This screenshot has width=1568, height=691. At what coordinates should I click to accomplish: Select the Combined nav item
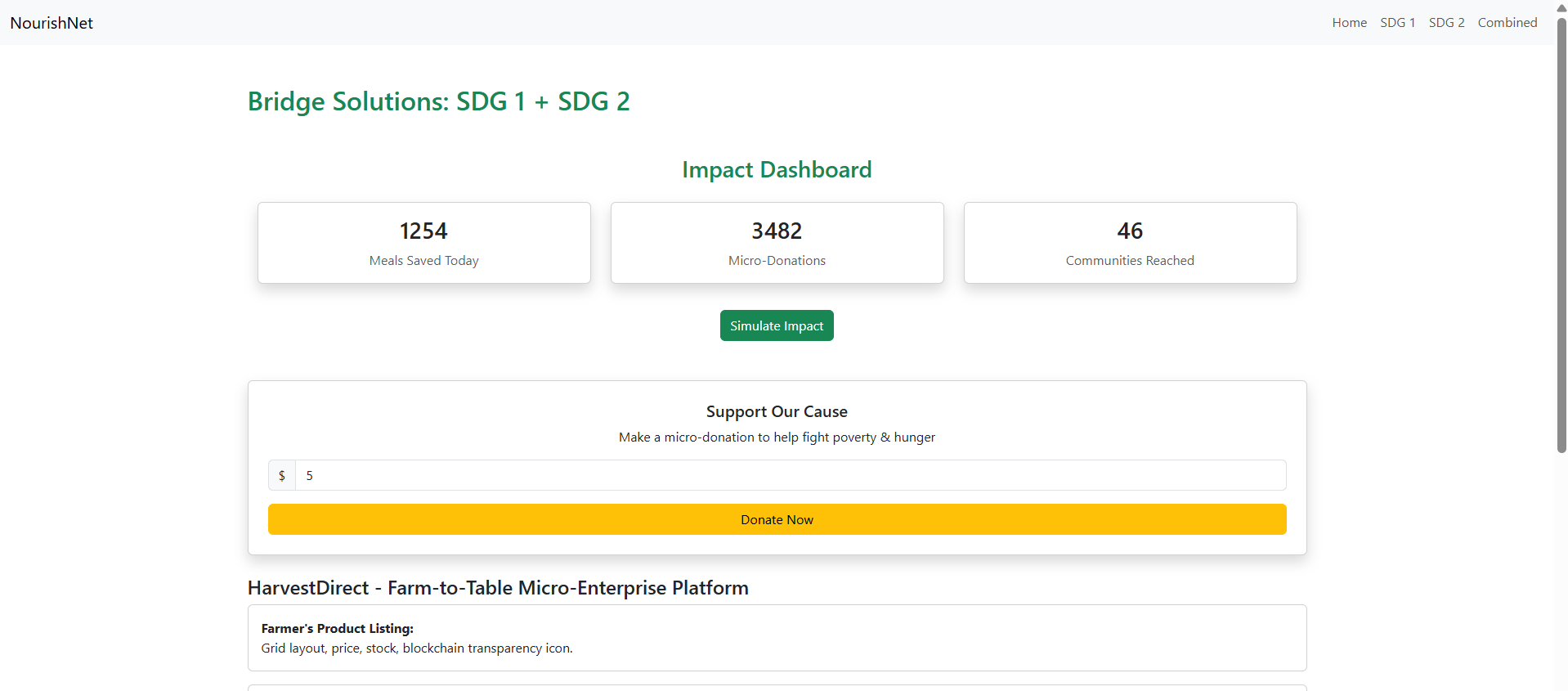tap(1507, 23)
